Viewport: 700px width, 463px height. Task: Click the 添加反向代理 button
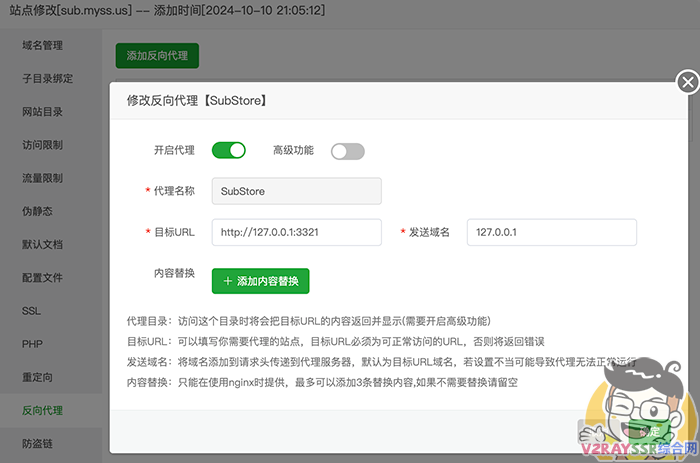point(157,55)
